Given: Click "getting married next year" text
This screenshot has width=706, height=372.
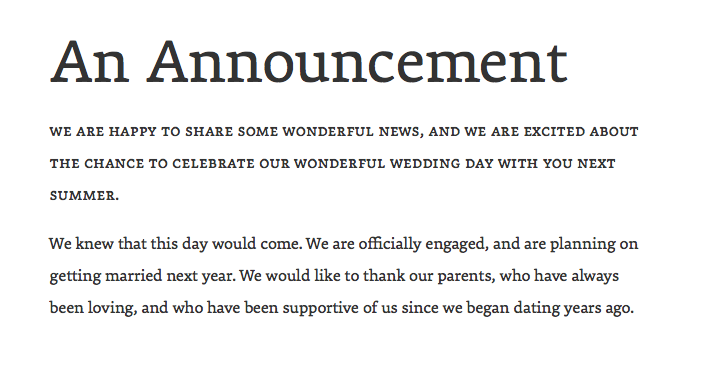Looking at the screenshot, I should [x=142, y=276].
